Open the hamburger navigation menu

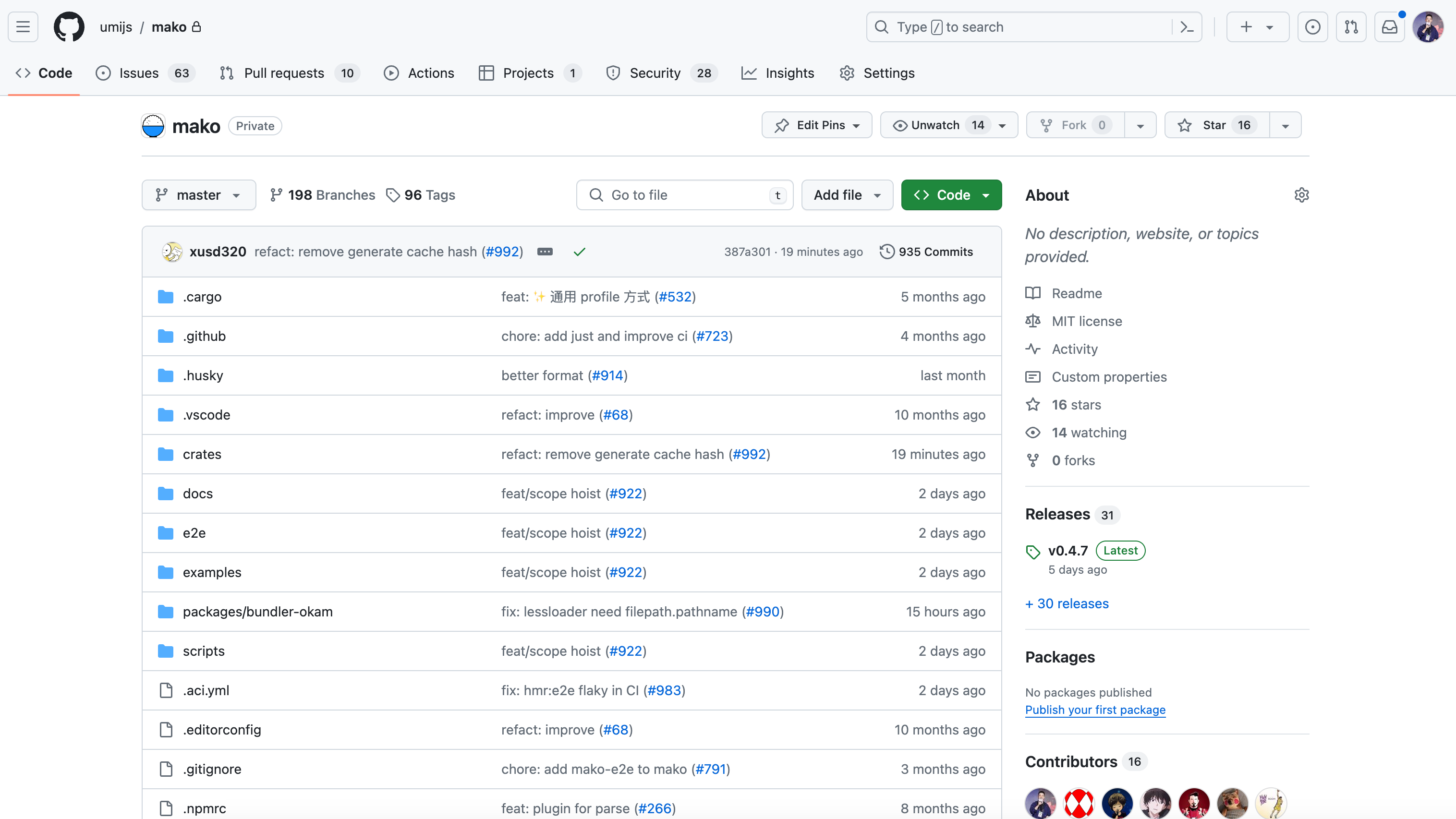(23, 26)
